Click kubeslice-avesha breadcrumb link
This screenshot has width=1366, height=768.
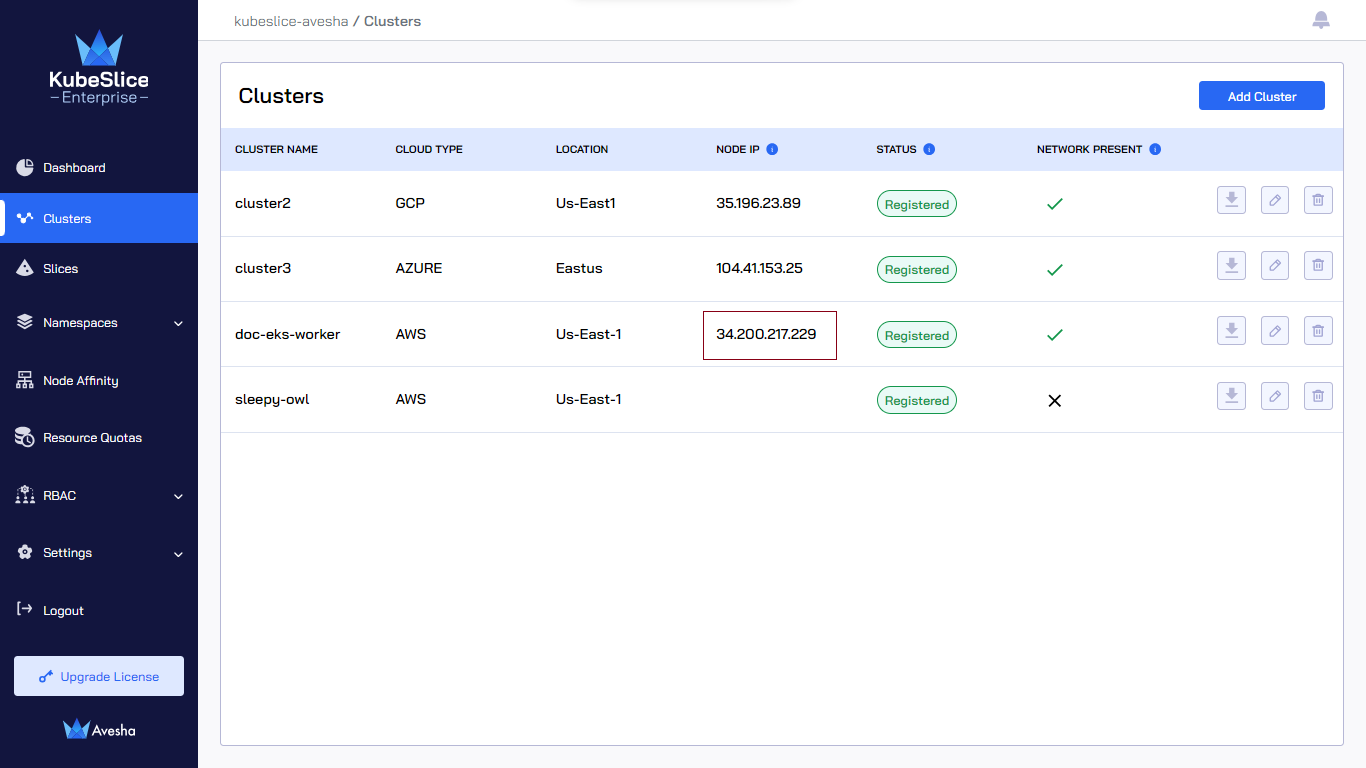pyautogui.click(x=291, y=21)
